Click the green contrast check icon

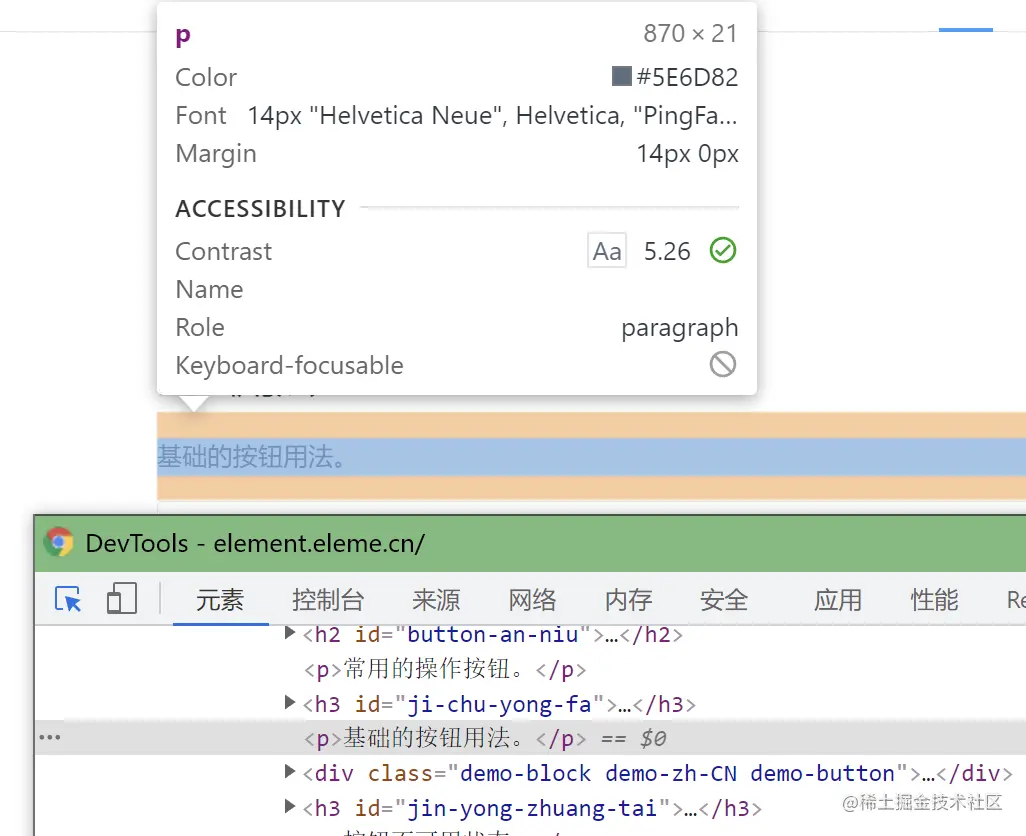pyautogui.click(x=723, y=251)
